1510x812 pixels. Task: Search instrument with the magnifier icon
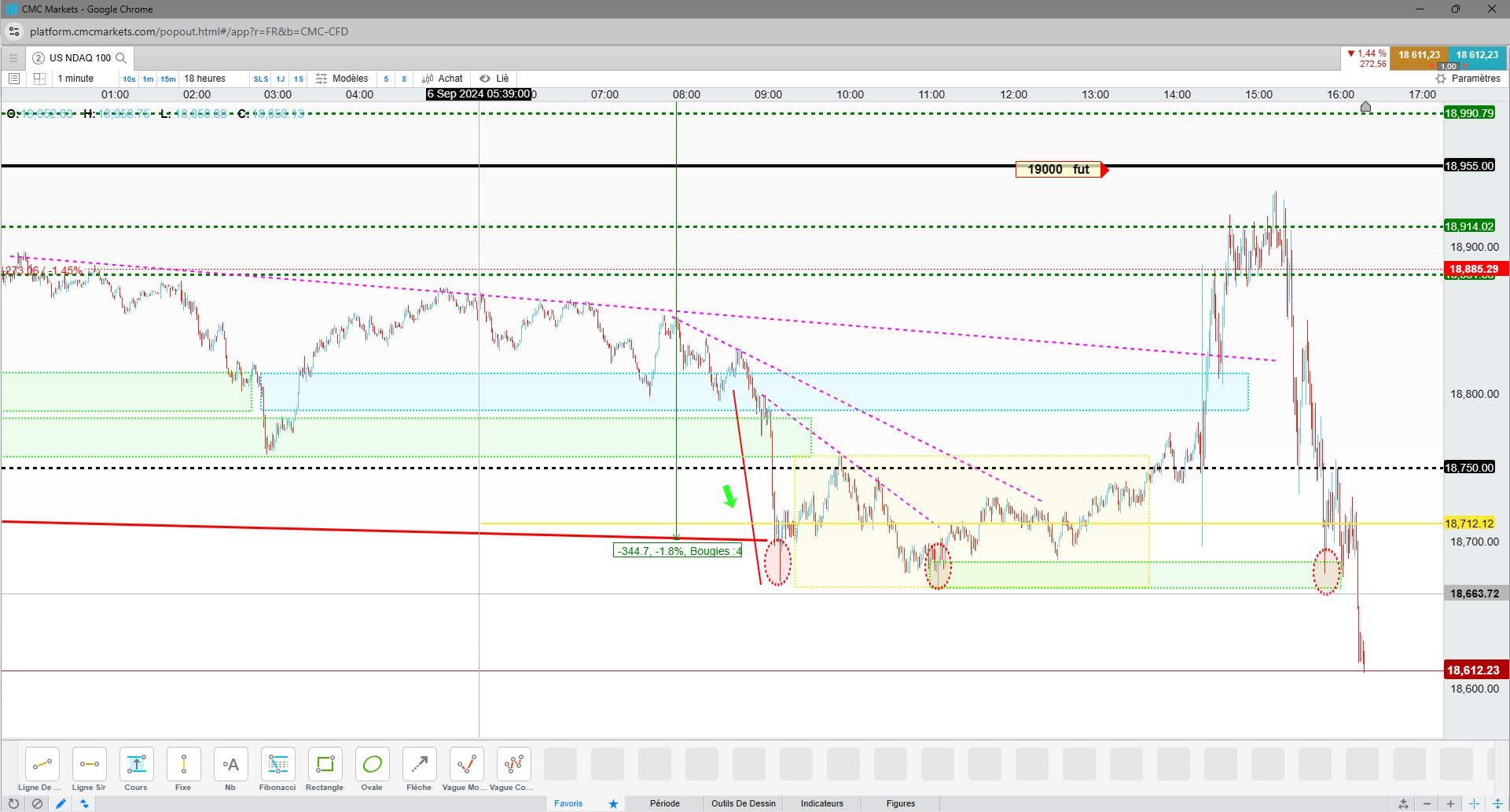click(x=121, y=58)
